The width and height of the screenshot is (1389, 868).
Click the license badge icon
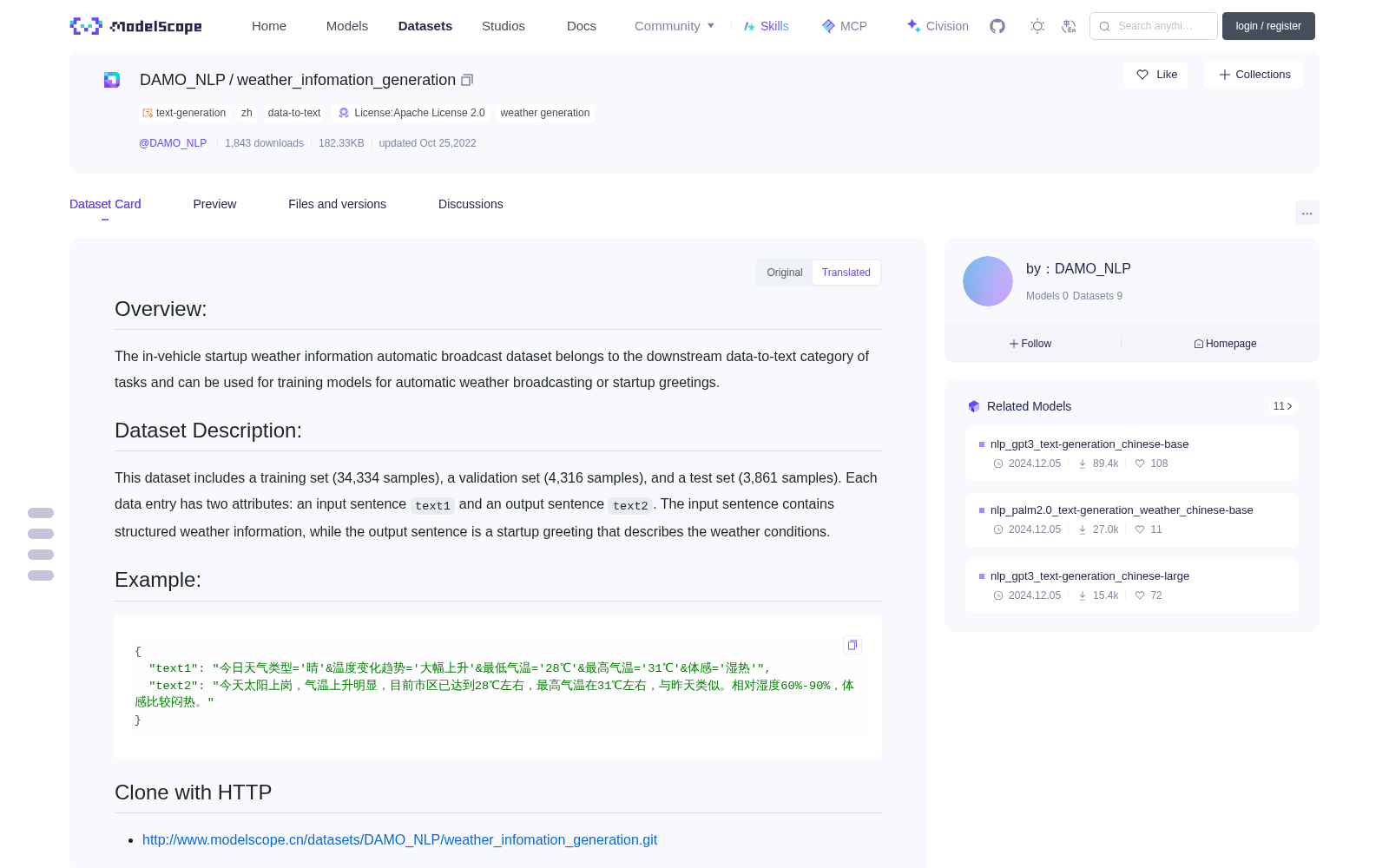point(344,113)
